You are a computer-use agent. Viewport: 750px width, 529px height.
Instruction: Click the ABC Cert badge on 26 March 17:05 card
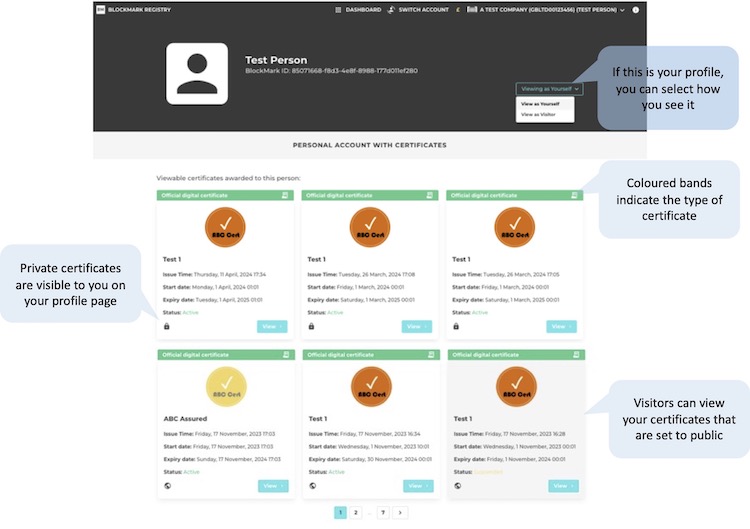(x=515, y=226)
